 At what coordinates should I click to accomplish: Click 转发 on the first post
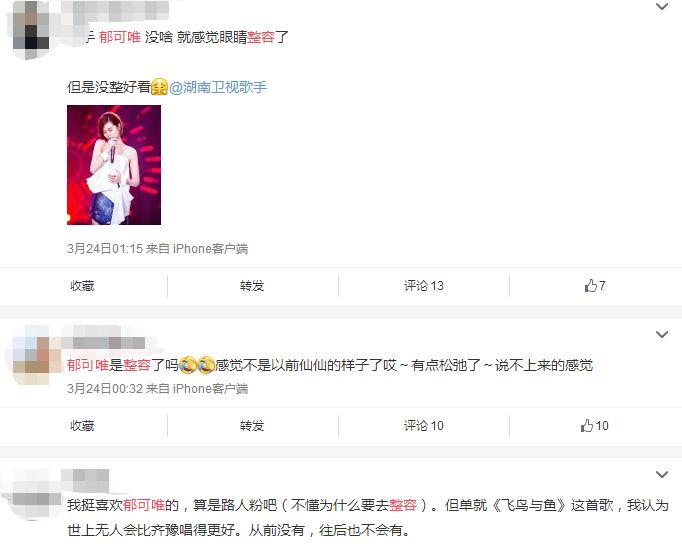pos(252,286)
